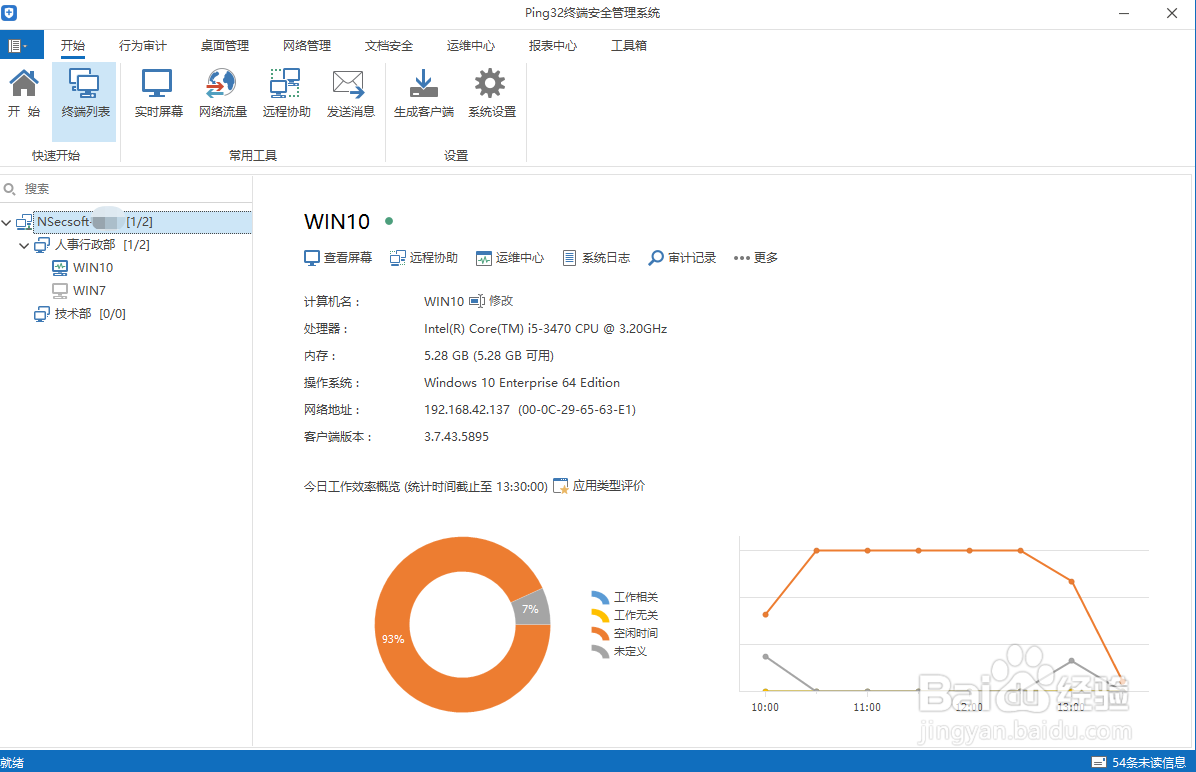Minimize the Ping32 window
Viewport: 1196px width, 772px height.
(1124, 14)
